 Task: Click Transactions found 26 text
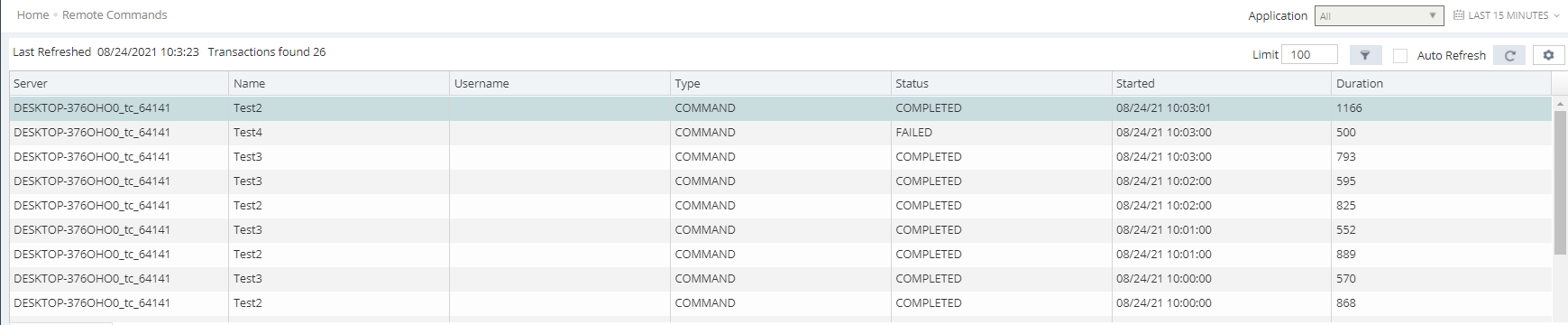point(267,51)
